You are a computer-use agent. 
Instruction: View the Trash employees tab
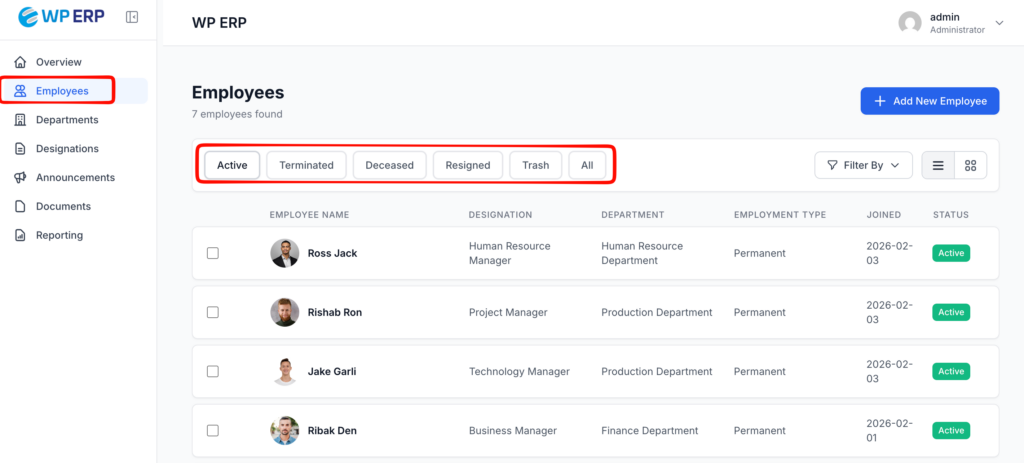[535, 165]
